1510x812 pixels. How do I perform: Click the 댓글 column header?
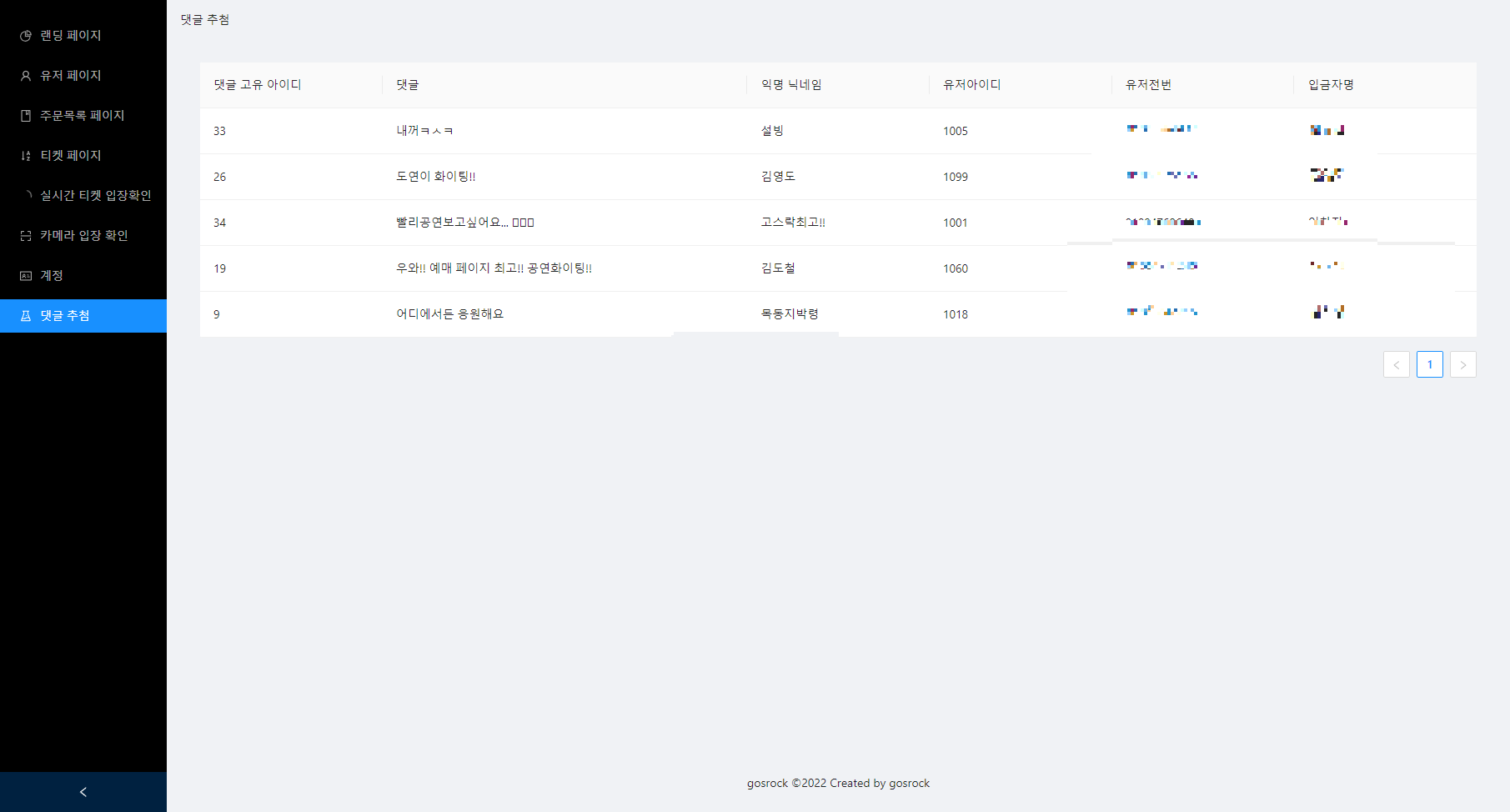564,85
